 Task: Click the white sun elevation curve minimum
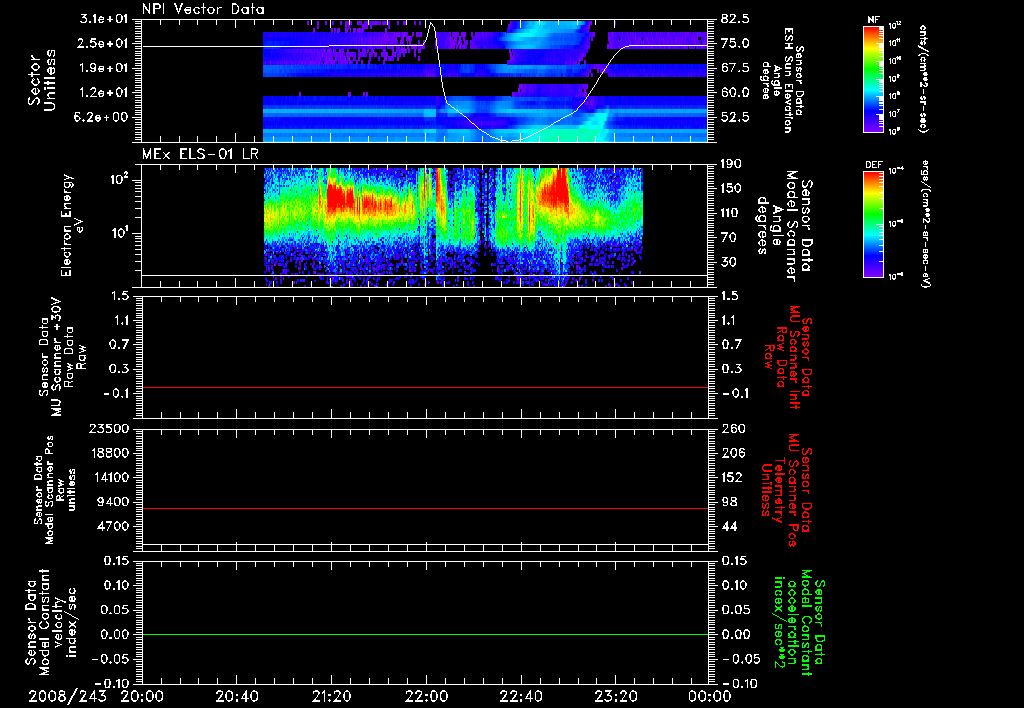509,140
